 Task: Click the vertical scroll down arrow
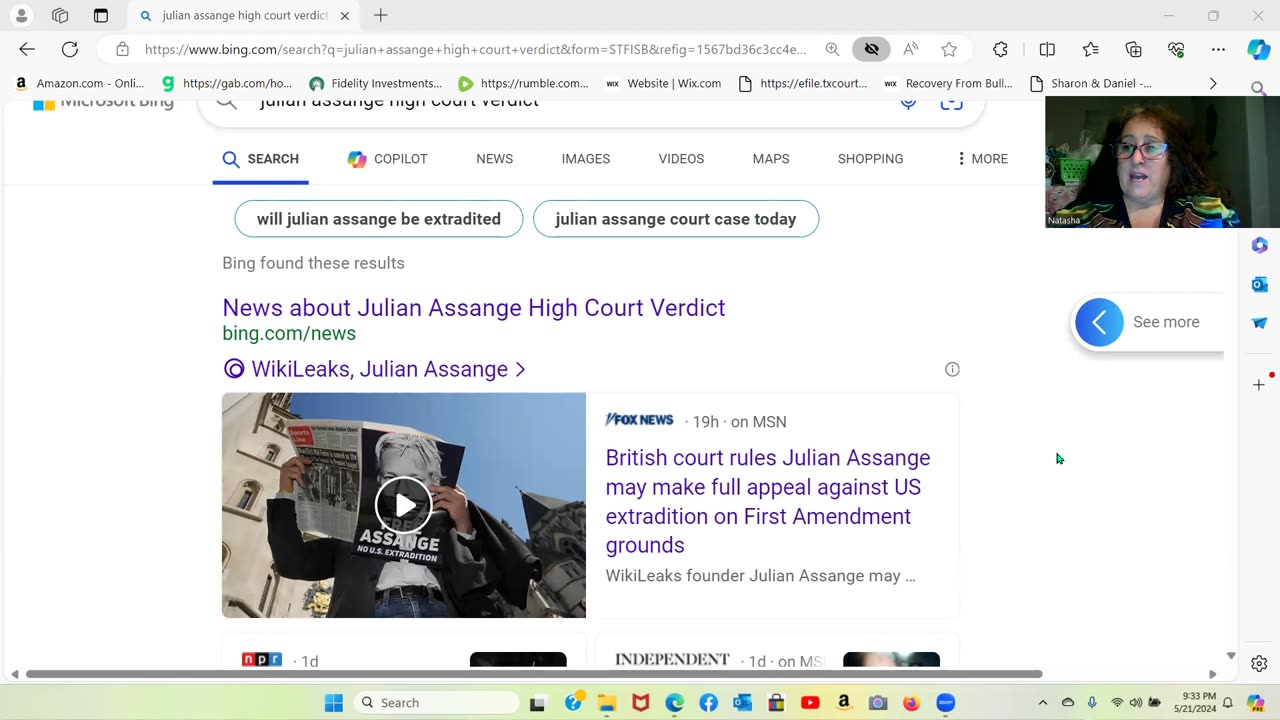coord(1230,656)
